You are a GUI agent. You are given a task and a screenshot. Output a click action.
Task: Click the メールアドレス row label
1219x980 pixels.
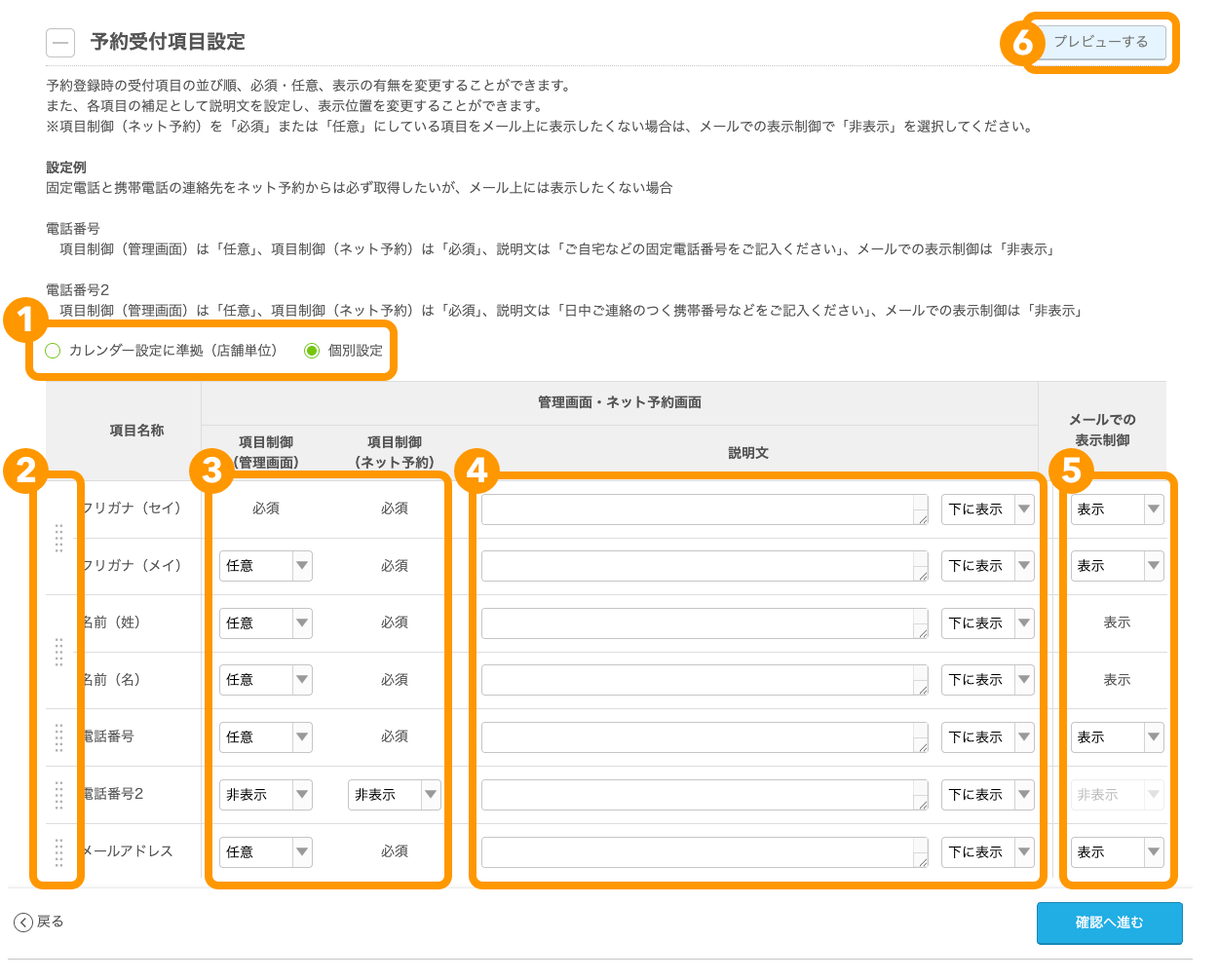[128, 851]
